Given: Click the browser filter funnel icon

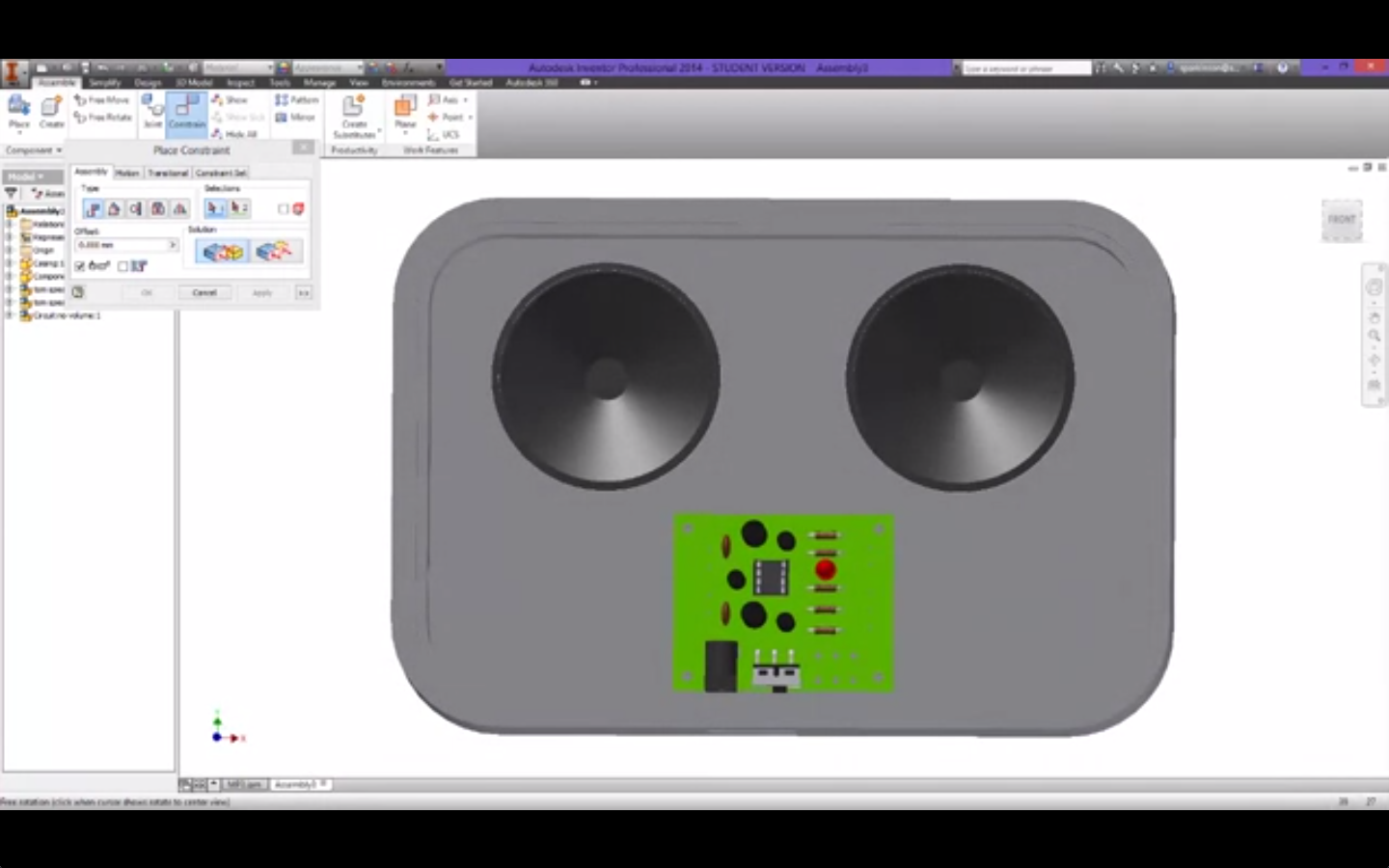Looking at the screenshot, I should (11, 193).
